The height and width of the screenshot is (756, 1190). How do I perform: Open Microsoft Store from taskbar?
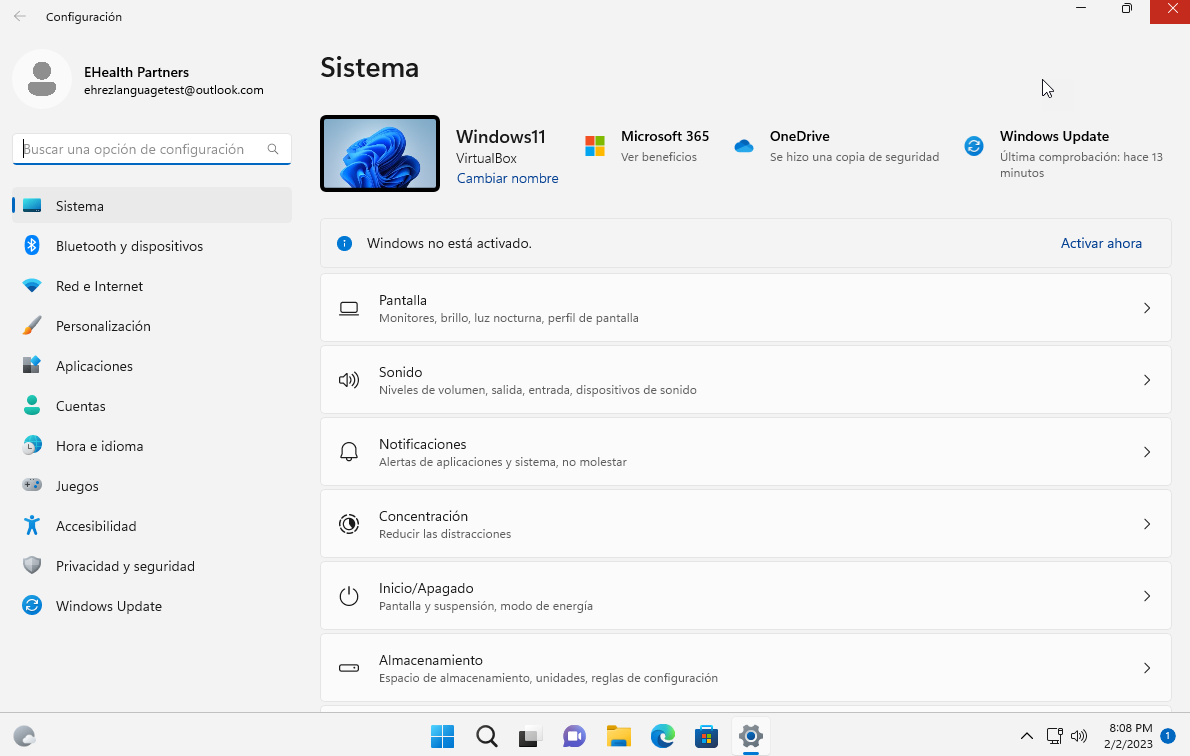click(707, 736)
